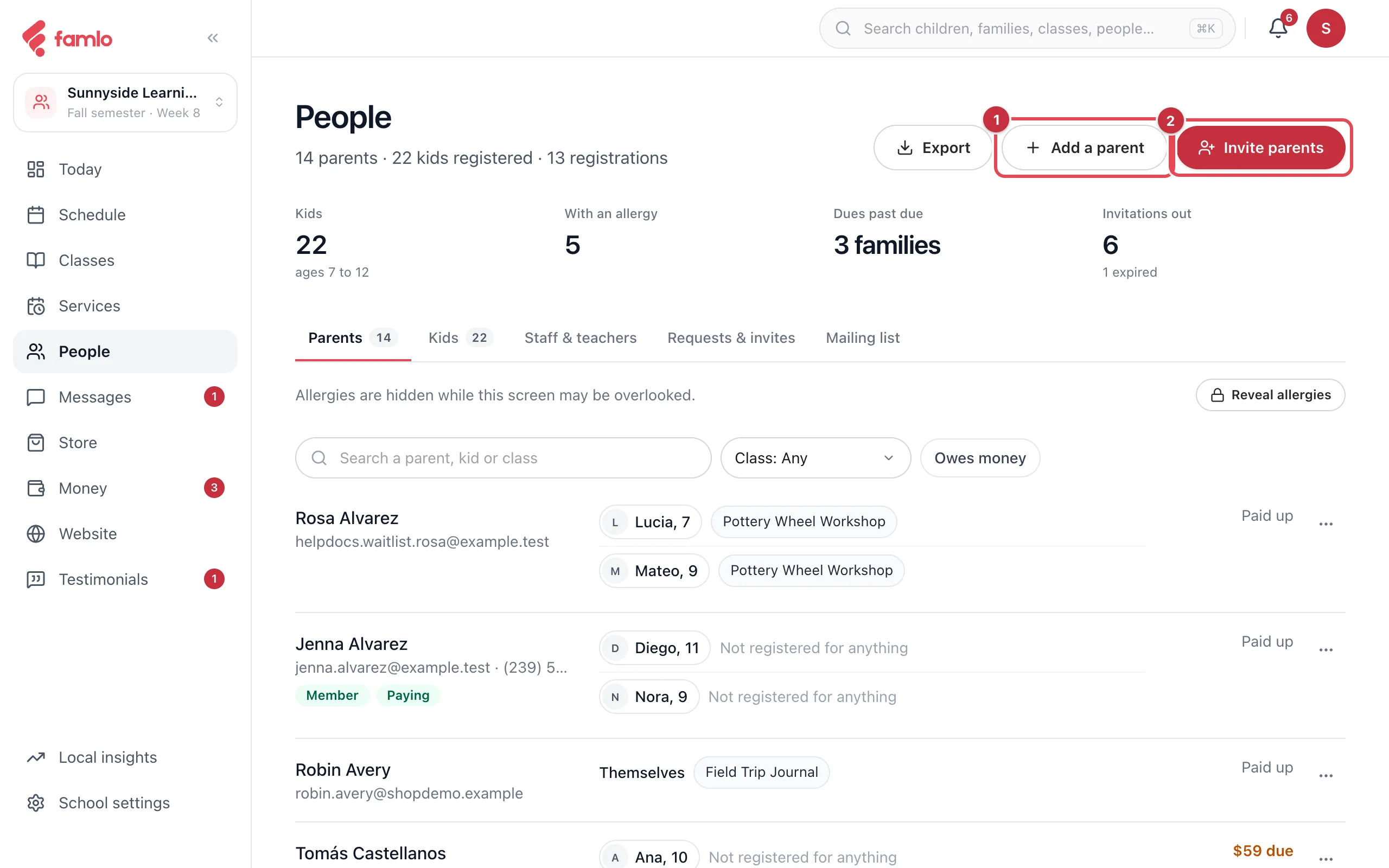Click the Paying badge on Jenna Alvarez
The image size is (1389, 868).
click(407, 695)
